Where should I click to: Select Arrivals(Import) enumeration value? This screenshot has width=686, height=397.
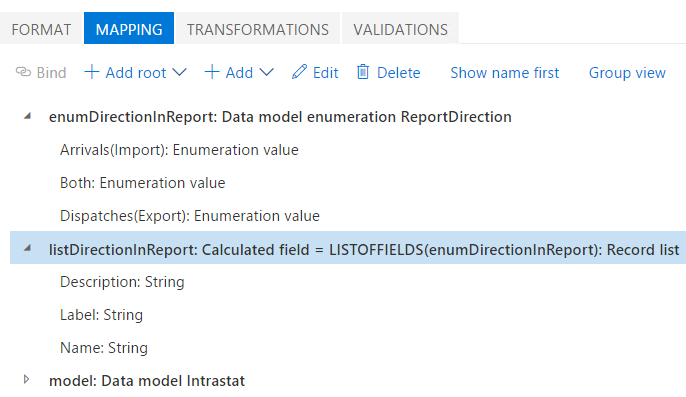point(179,150)
